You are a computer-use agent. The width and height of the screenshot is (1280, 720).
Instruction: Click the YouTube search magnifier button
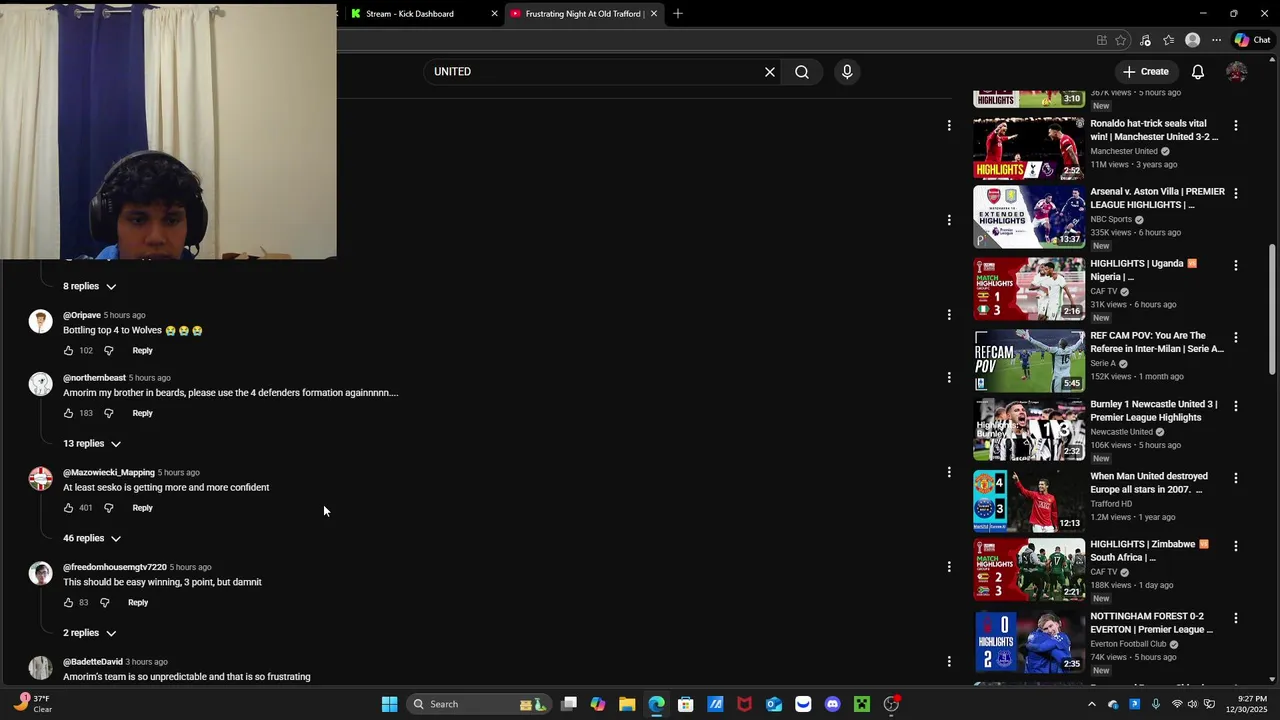802,72
